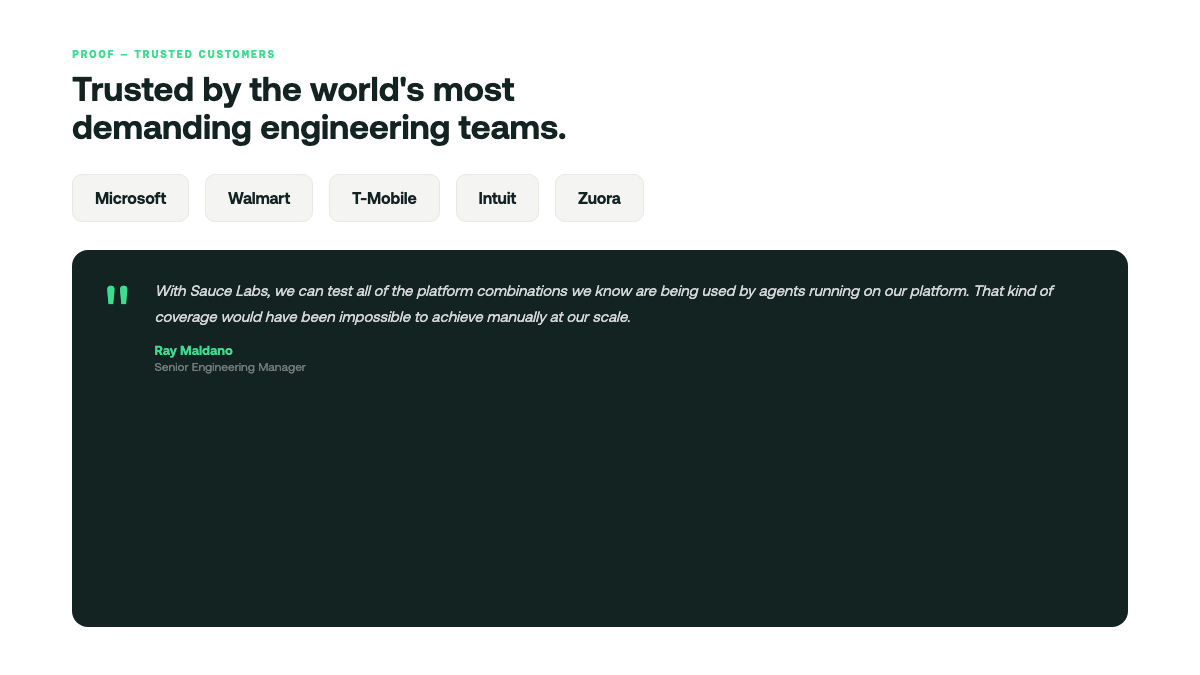
Task: Click the name Ray Maldano
Action: pyautogui.click(x=193, y=351)
